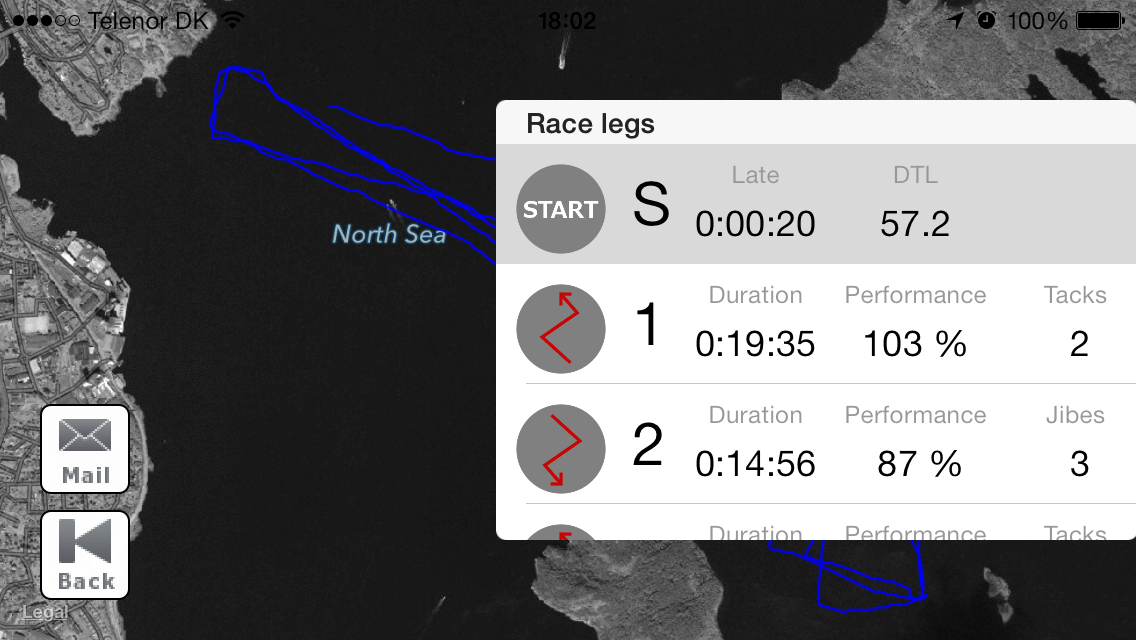The image size is (1136, 640).
Task: Tap leg 2 downwind zigzag icon
Action: pyautogui.click(x=561, y=449)
